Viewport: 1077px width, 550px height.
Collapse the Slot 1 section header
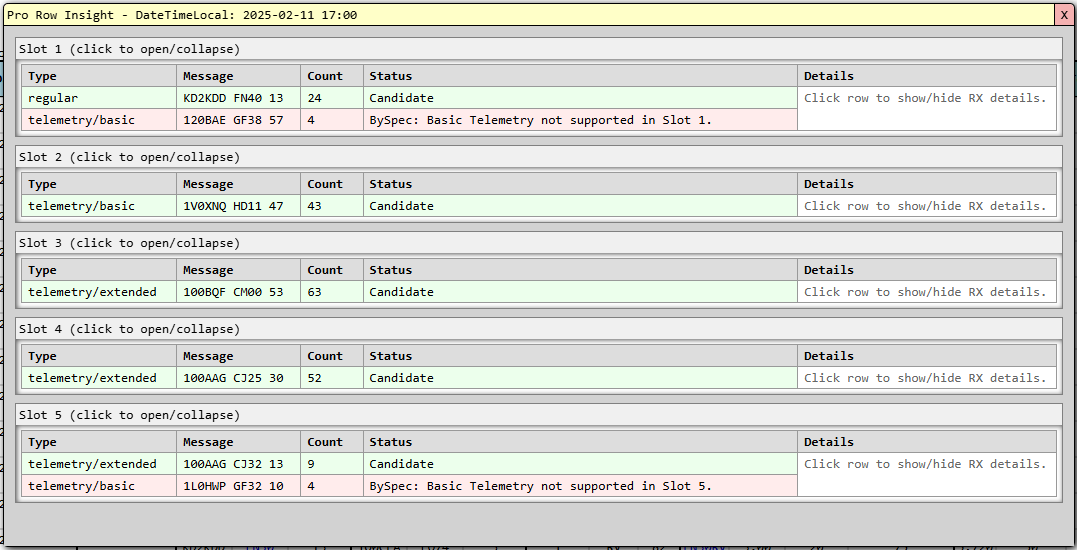pos(129,49)
